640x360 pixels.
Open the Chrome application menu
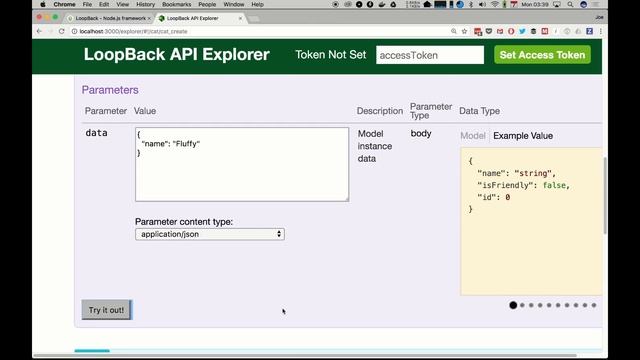click(x=64, y=4)
